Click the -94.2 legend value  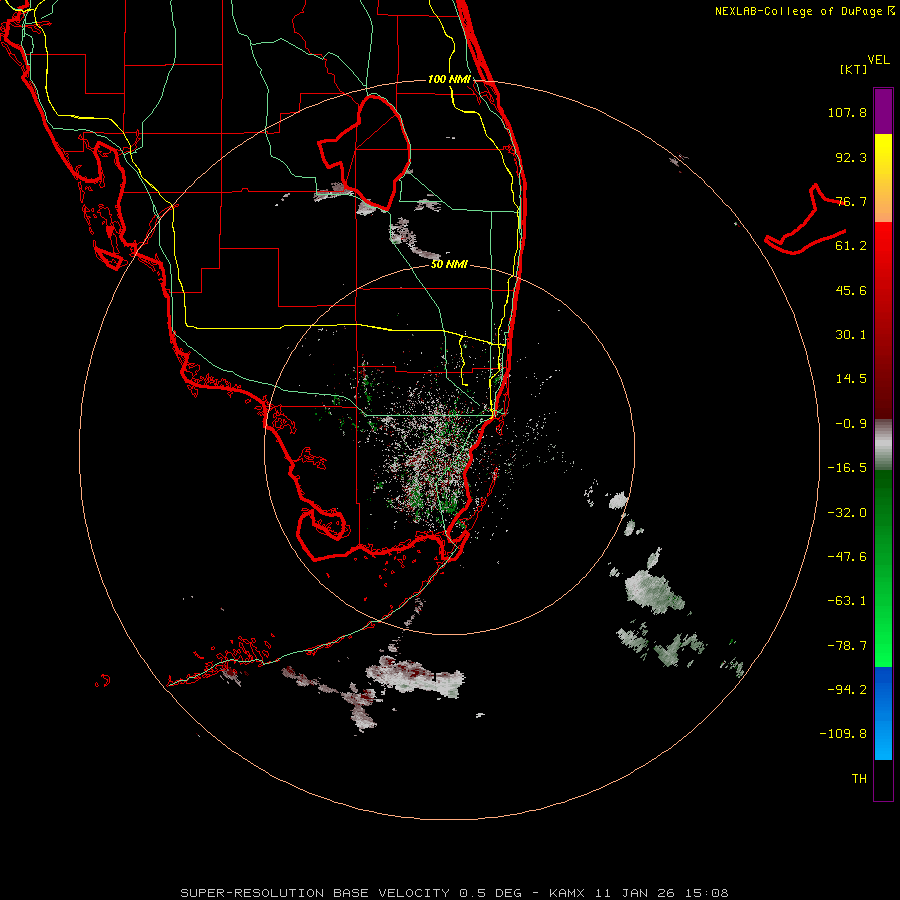(x=847, y=690)
